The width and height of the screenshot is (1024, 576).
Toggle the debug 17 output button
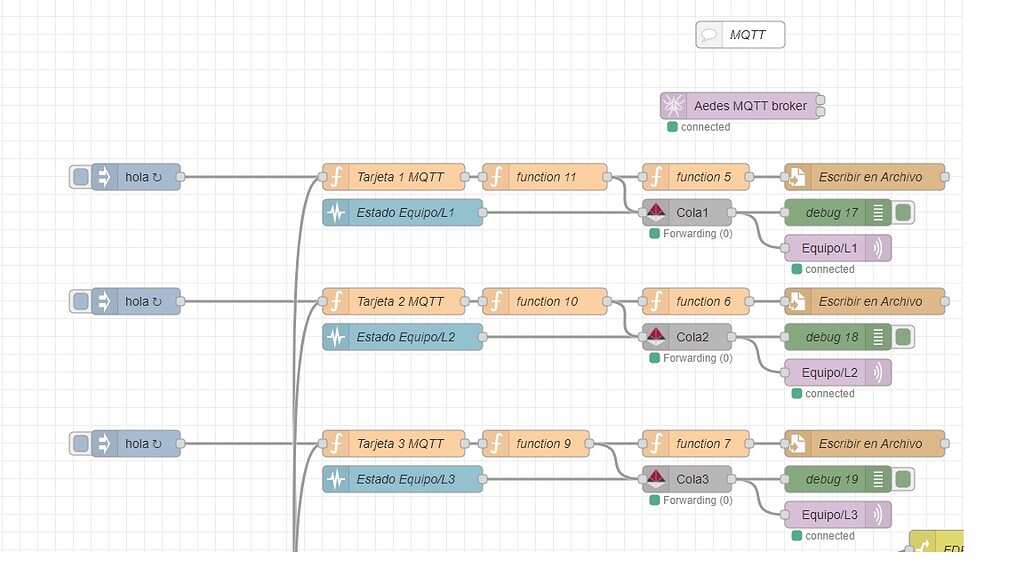click(903, 211)
